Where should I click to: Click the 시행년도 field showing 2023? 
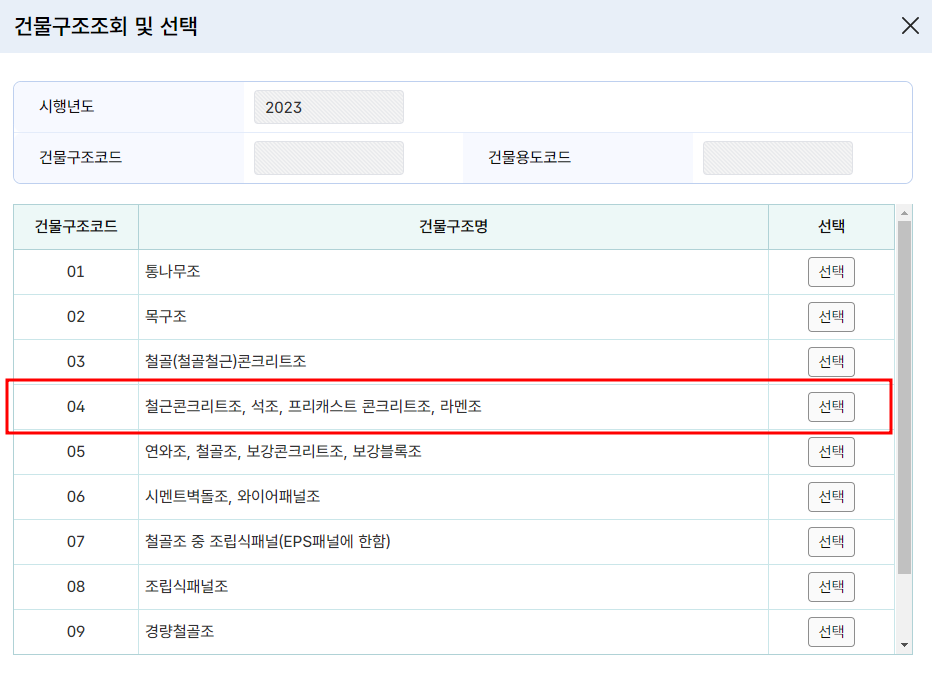tap(329, 107)
